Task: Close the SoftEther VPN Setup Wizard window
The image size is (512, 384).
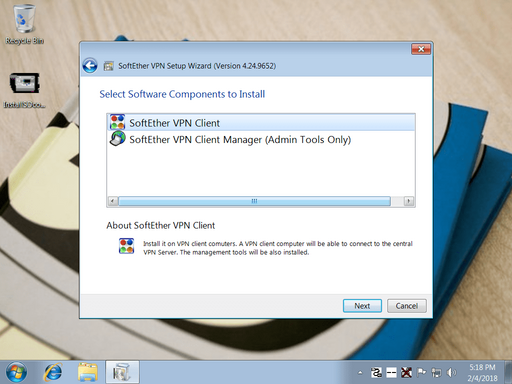Action: [421, 49]
